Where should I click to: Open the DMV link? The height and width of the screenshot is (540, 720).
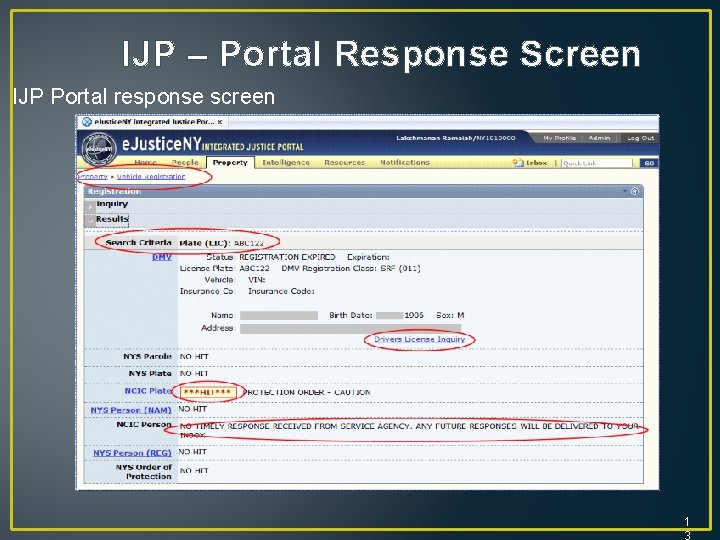(162, 257)
